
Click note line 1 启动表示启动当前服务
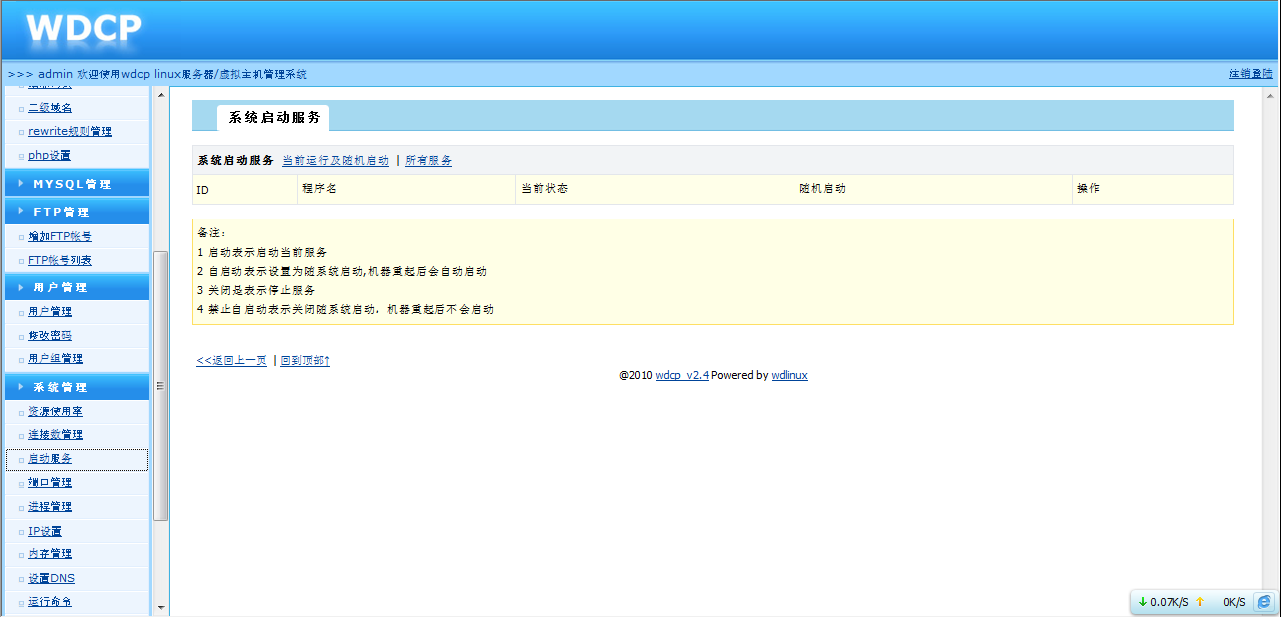click(x=262, y=252)
